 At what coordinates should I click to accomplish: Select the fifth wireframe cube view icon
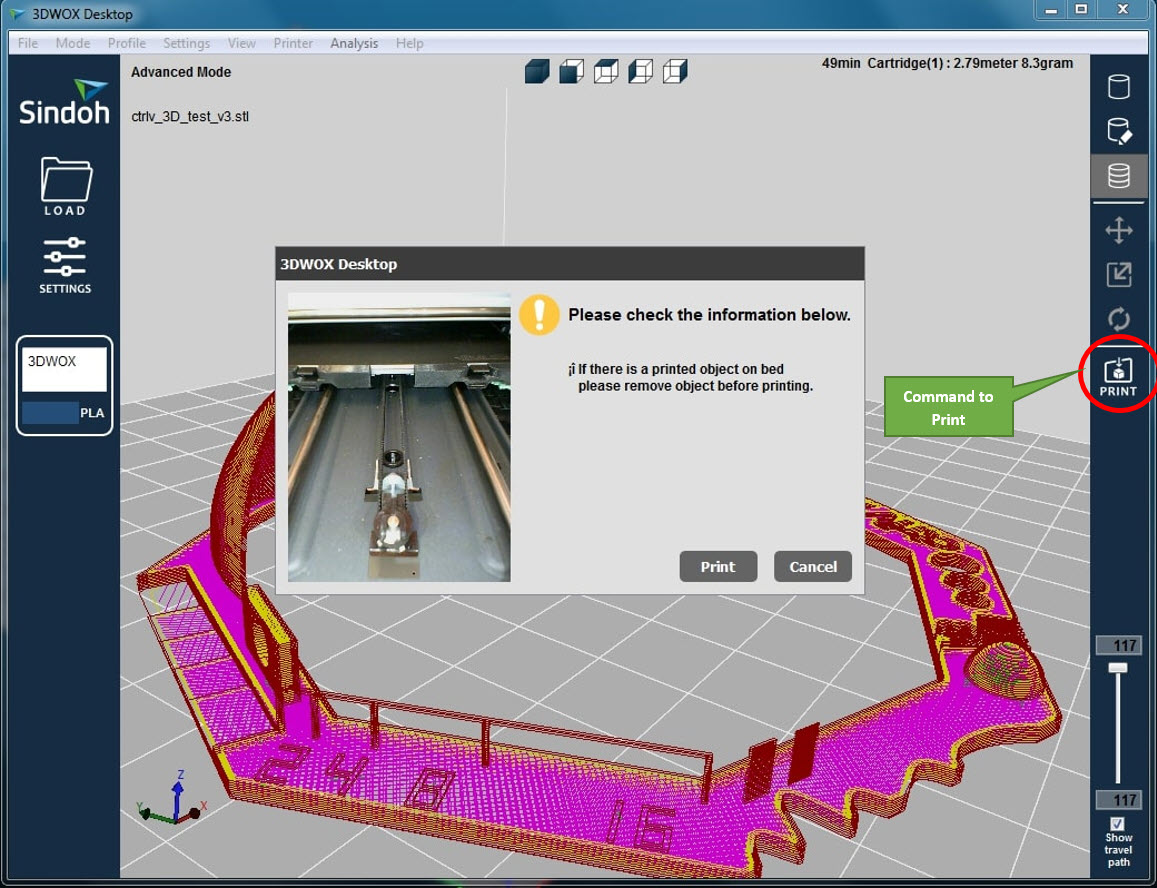pos(675,72)
